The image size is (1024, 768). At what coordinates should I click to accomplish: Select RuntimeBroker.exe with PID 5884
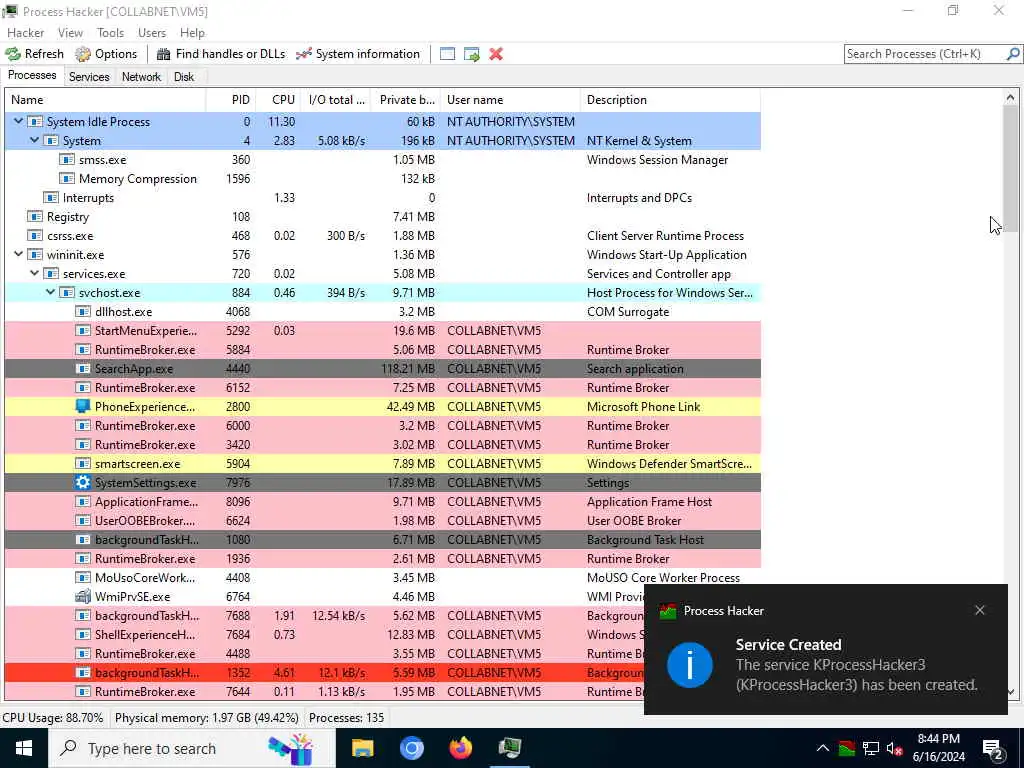pyautogui.click(x=383, y=349)
